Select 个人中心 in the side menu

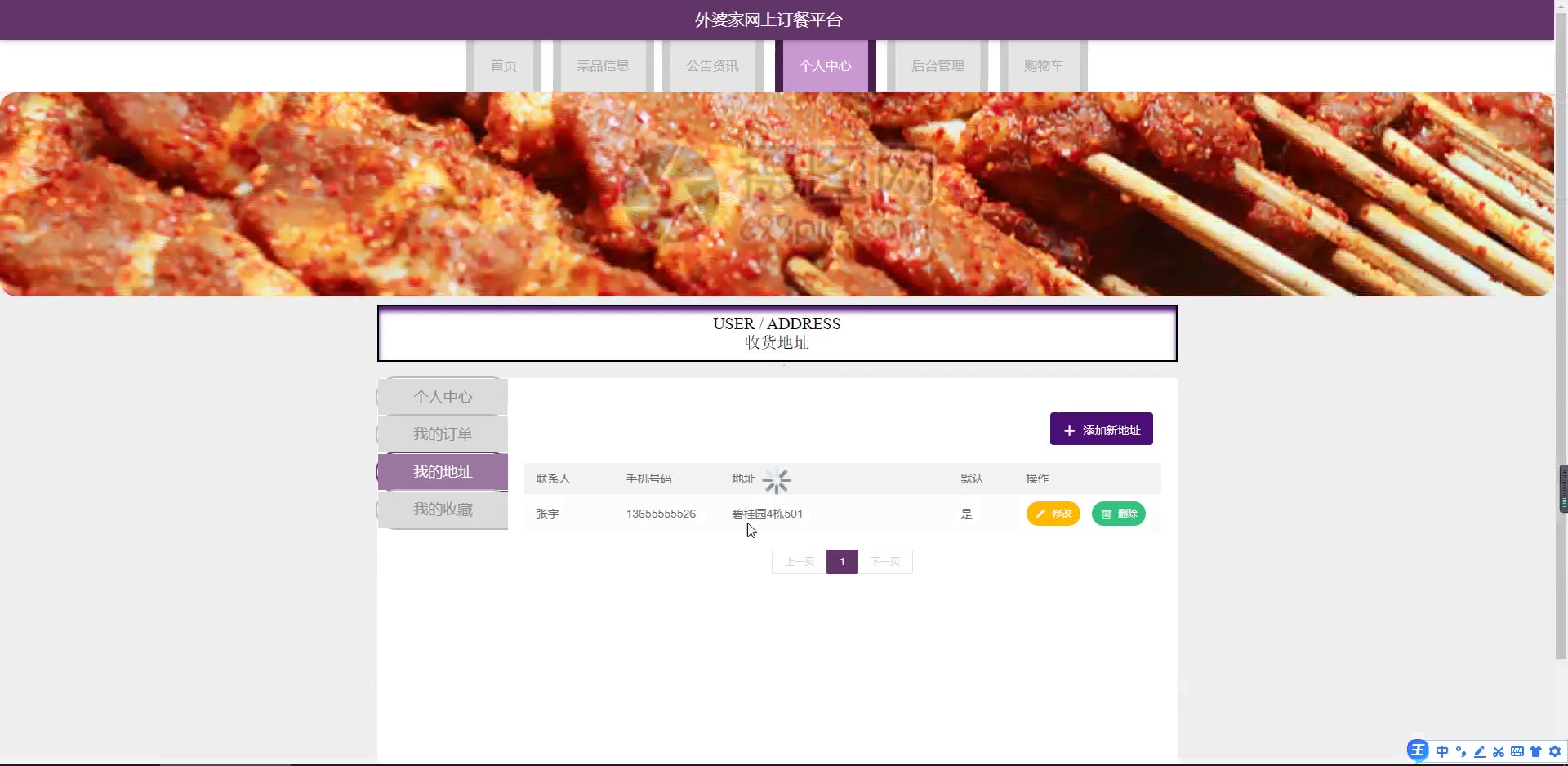443,397
